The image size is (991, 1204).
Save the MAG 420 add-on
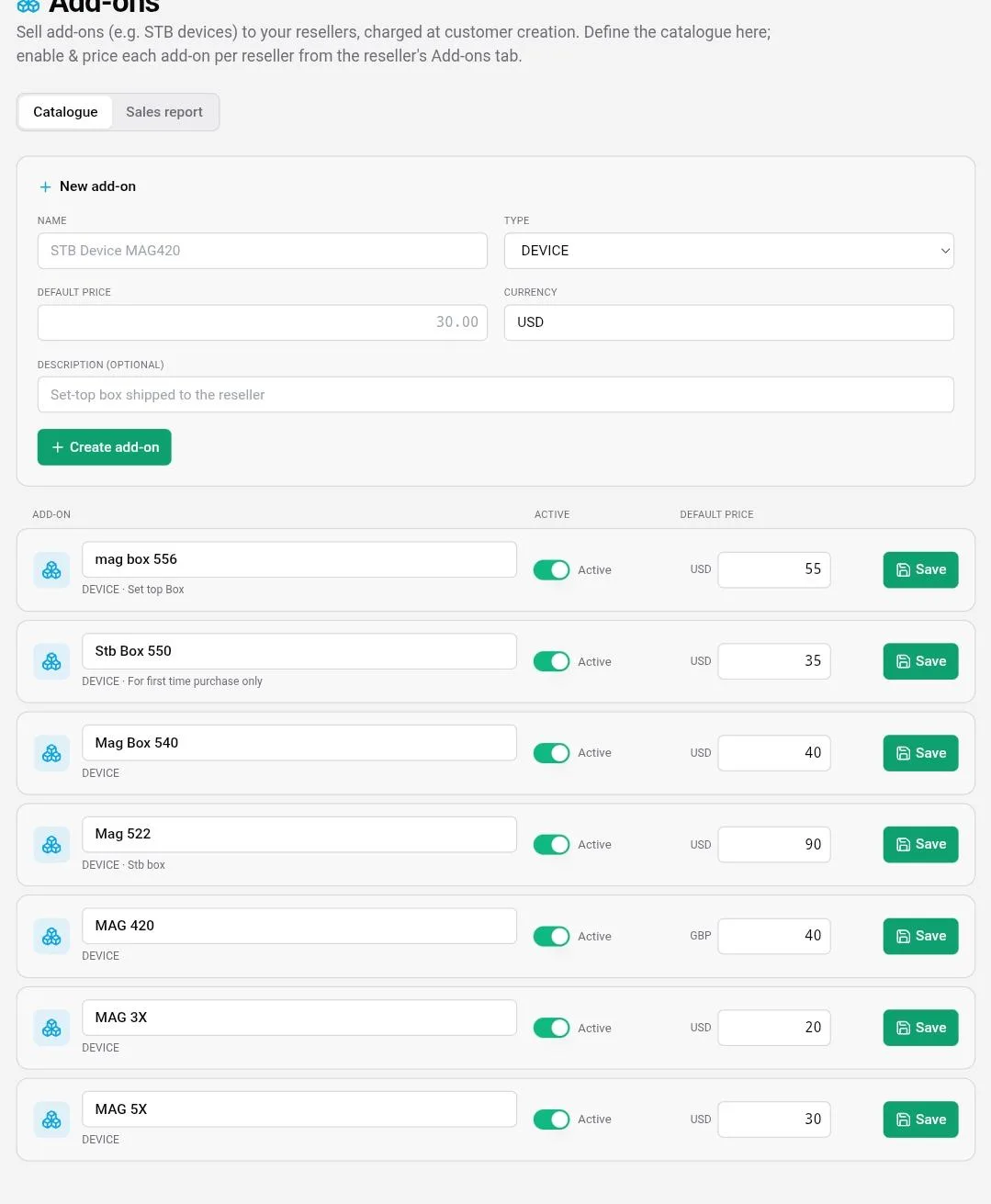[x=920, y=936]
